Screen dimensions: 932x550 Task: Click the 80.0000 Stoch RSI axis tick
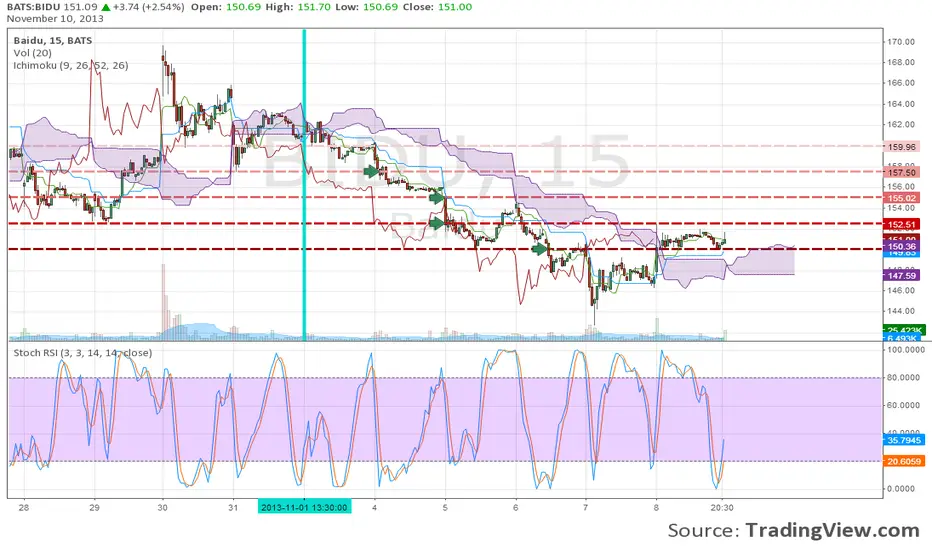(x=903, y=377)
